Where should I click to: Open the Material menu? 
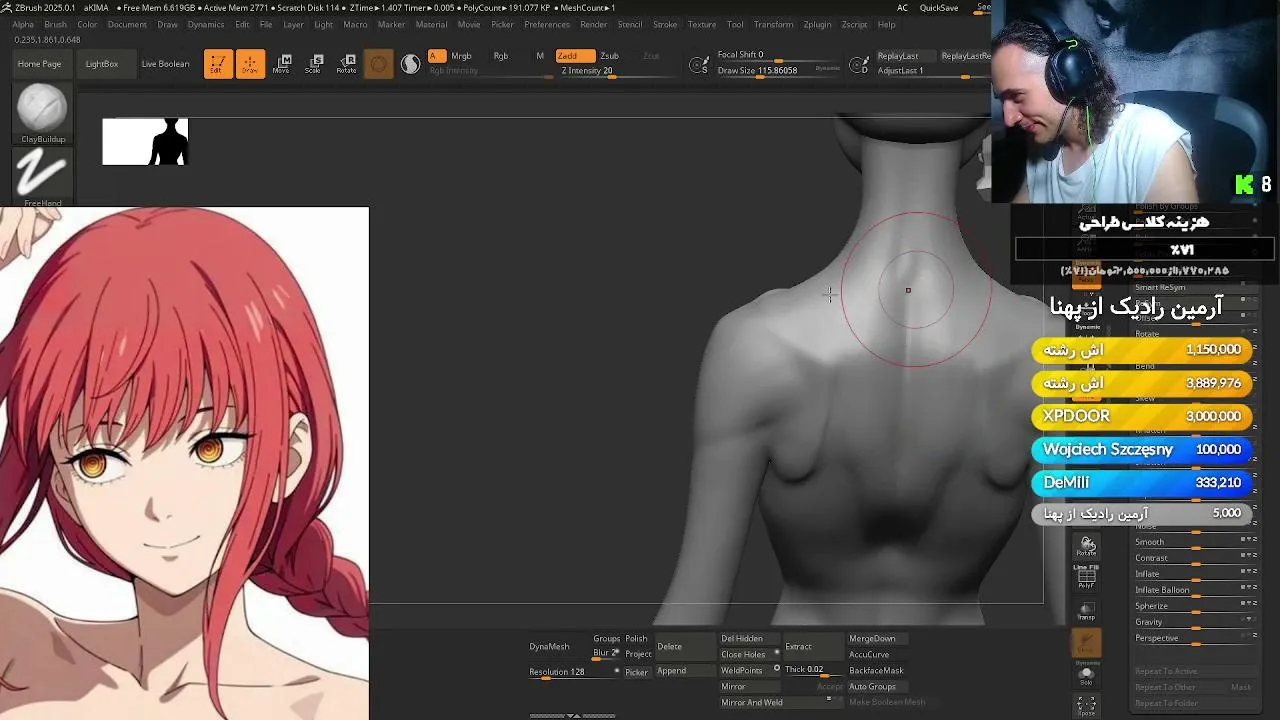click(431, 24)
